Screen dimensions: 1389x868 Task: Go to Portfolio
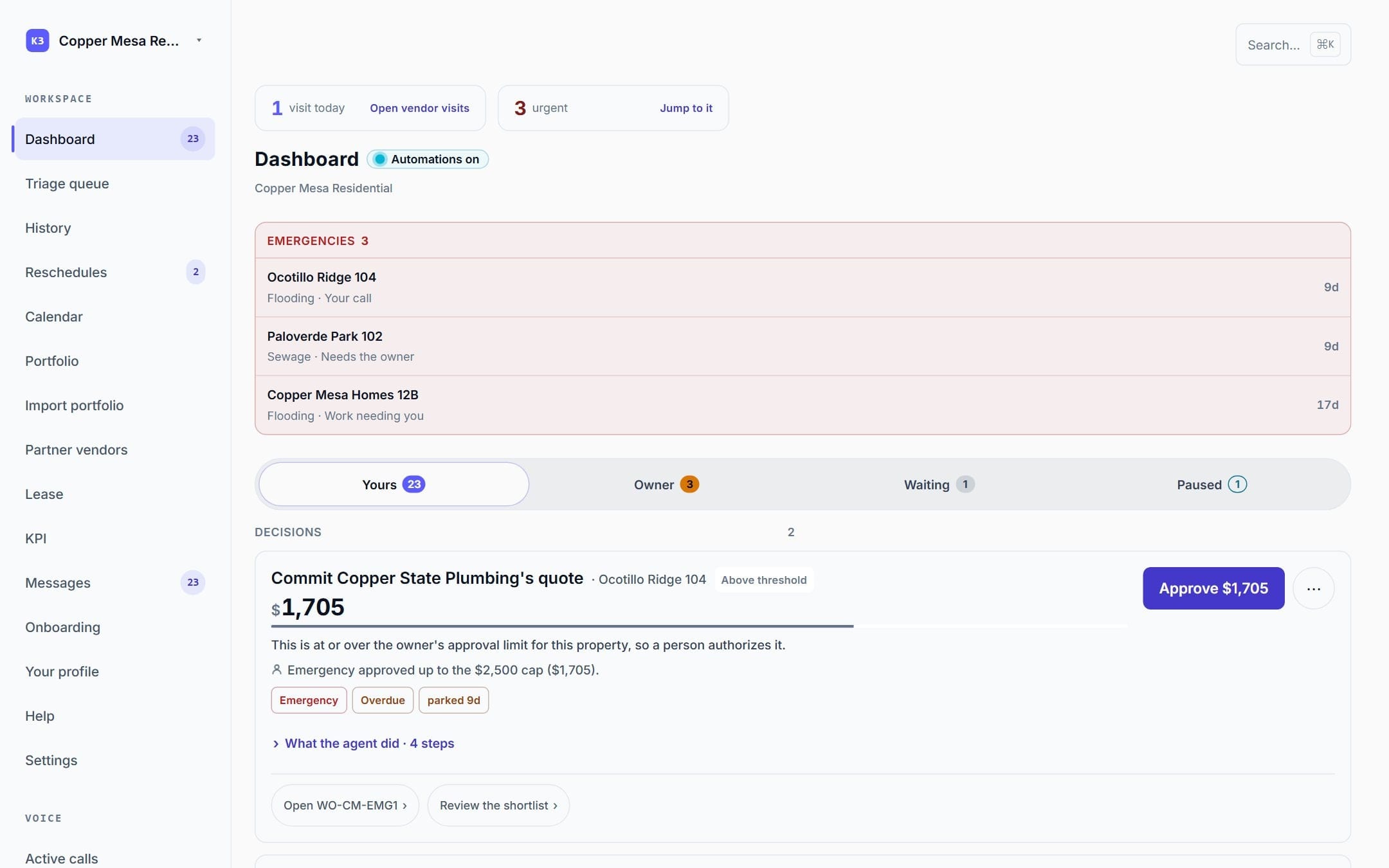[x=114, y=361]
